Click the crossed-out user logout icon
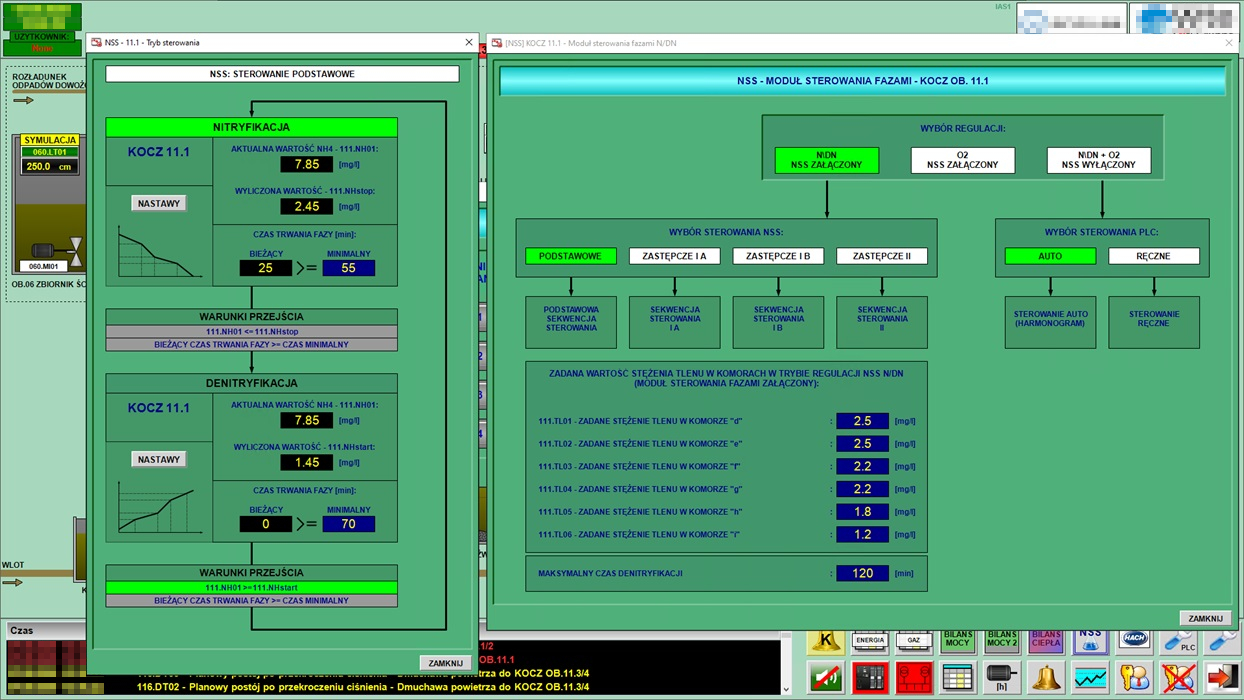Image resolution: width=1244 pixels, height=700 pixels. [x=1178, y=677]
